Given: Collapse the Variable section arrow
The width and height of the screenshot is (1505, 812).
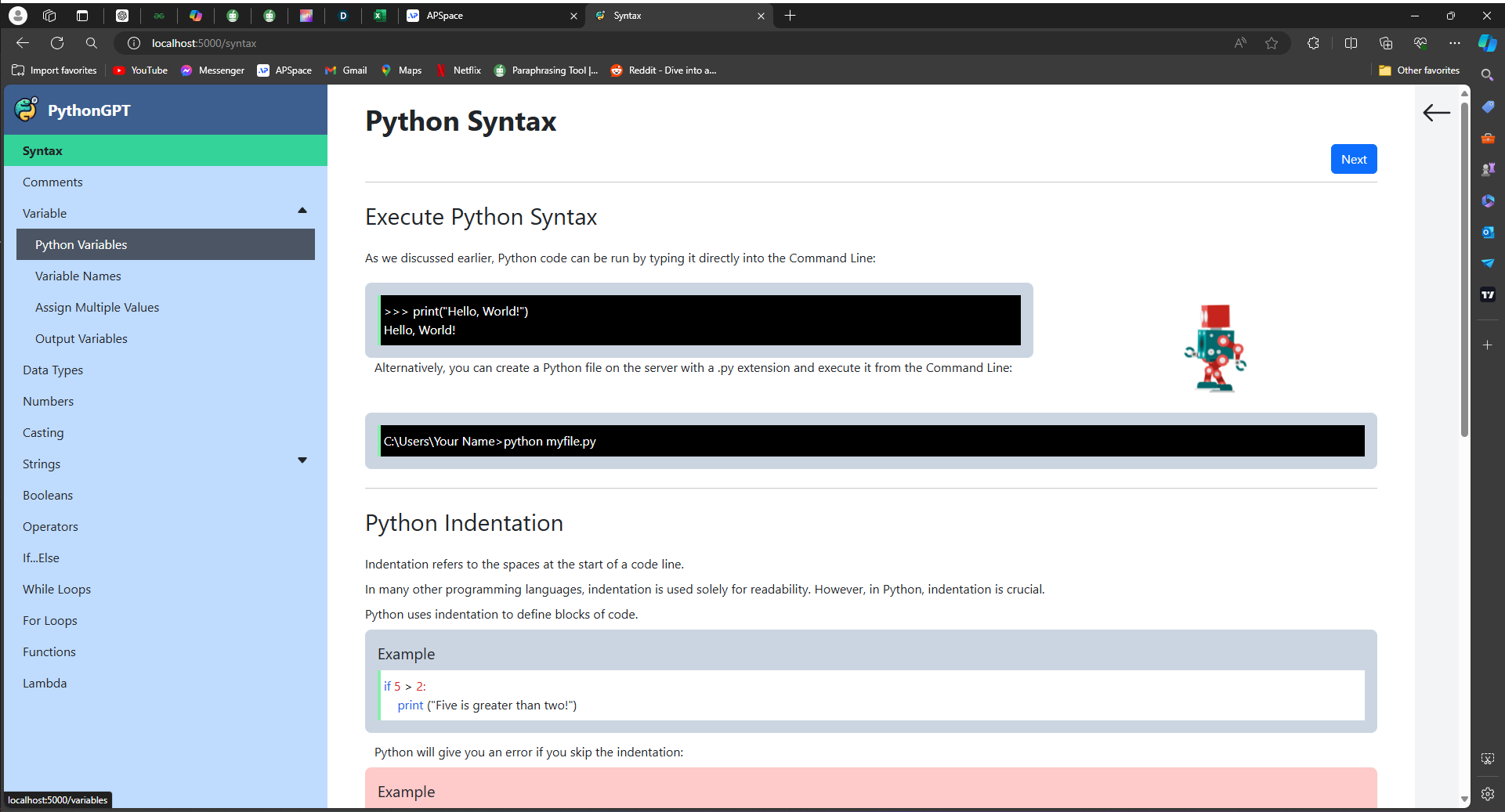Looking at the screenshot, I should click(x=302, y=211).
